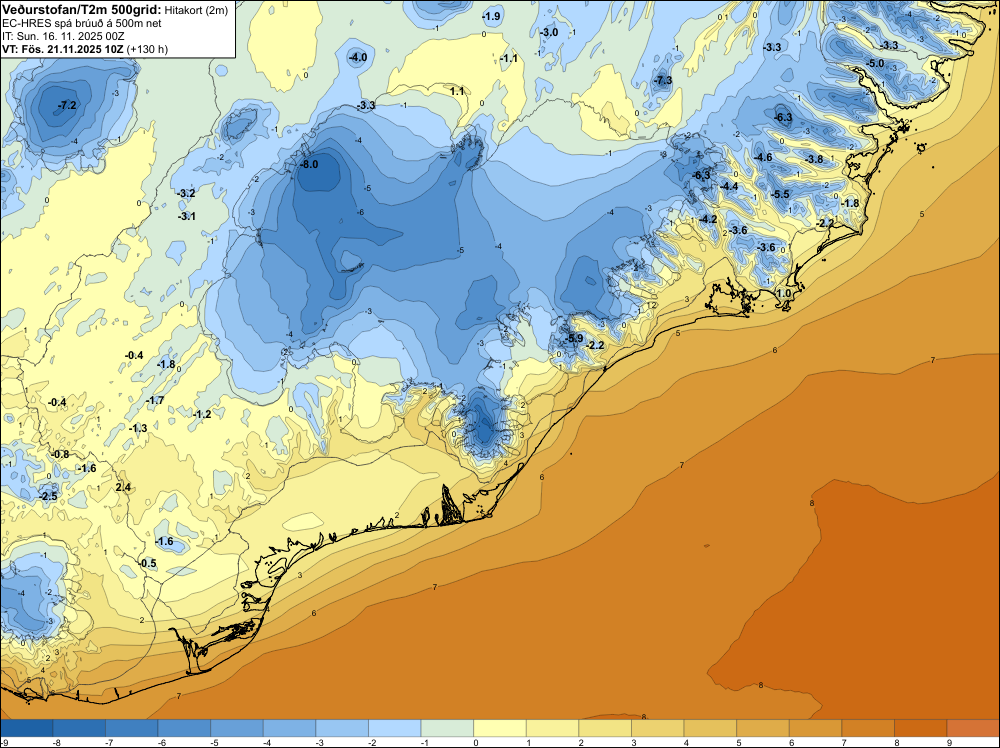The width and height of the screenshot is (1000, 748).
Task: Click the 1.0 coastal temperature value
Action: pos(783,294)
